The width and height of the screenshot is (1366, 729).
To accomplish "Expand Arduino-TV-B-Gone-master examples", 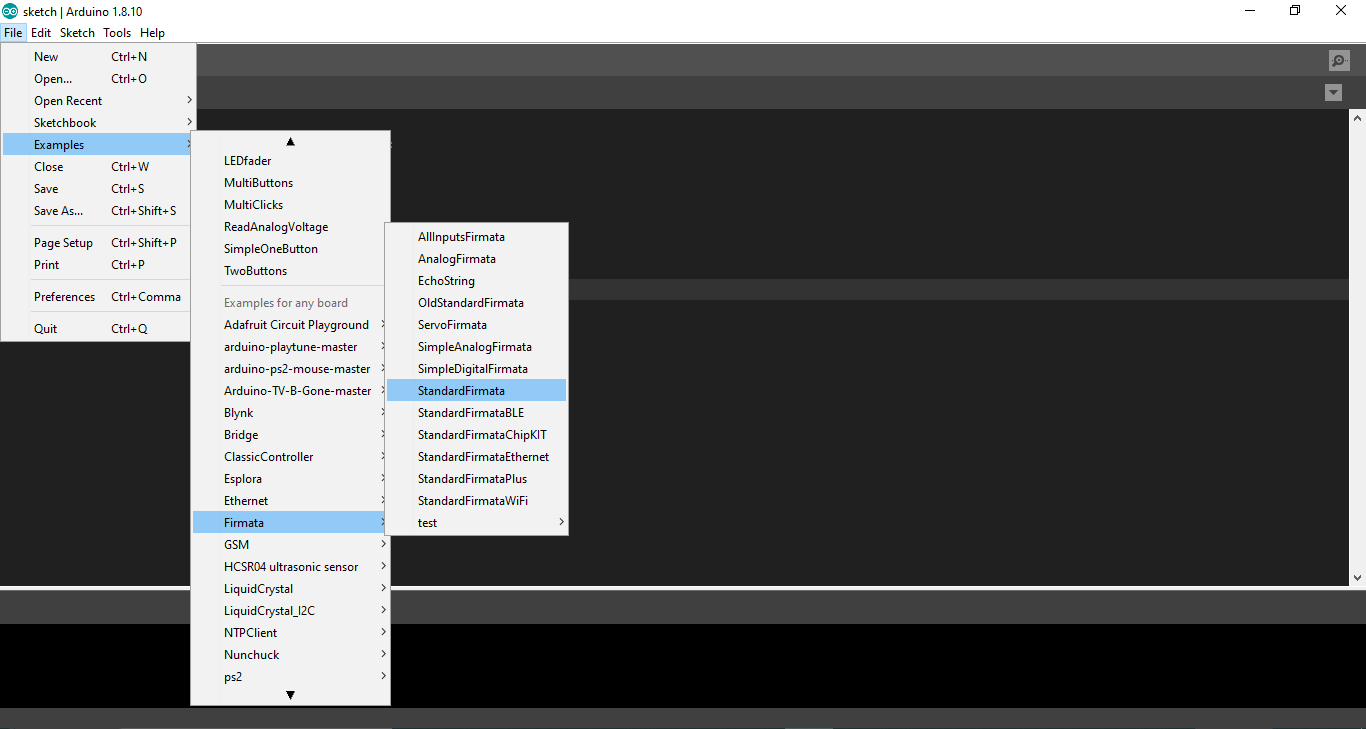I will point(290,391).
